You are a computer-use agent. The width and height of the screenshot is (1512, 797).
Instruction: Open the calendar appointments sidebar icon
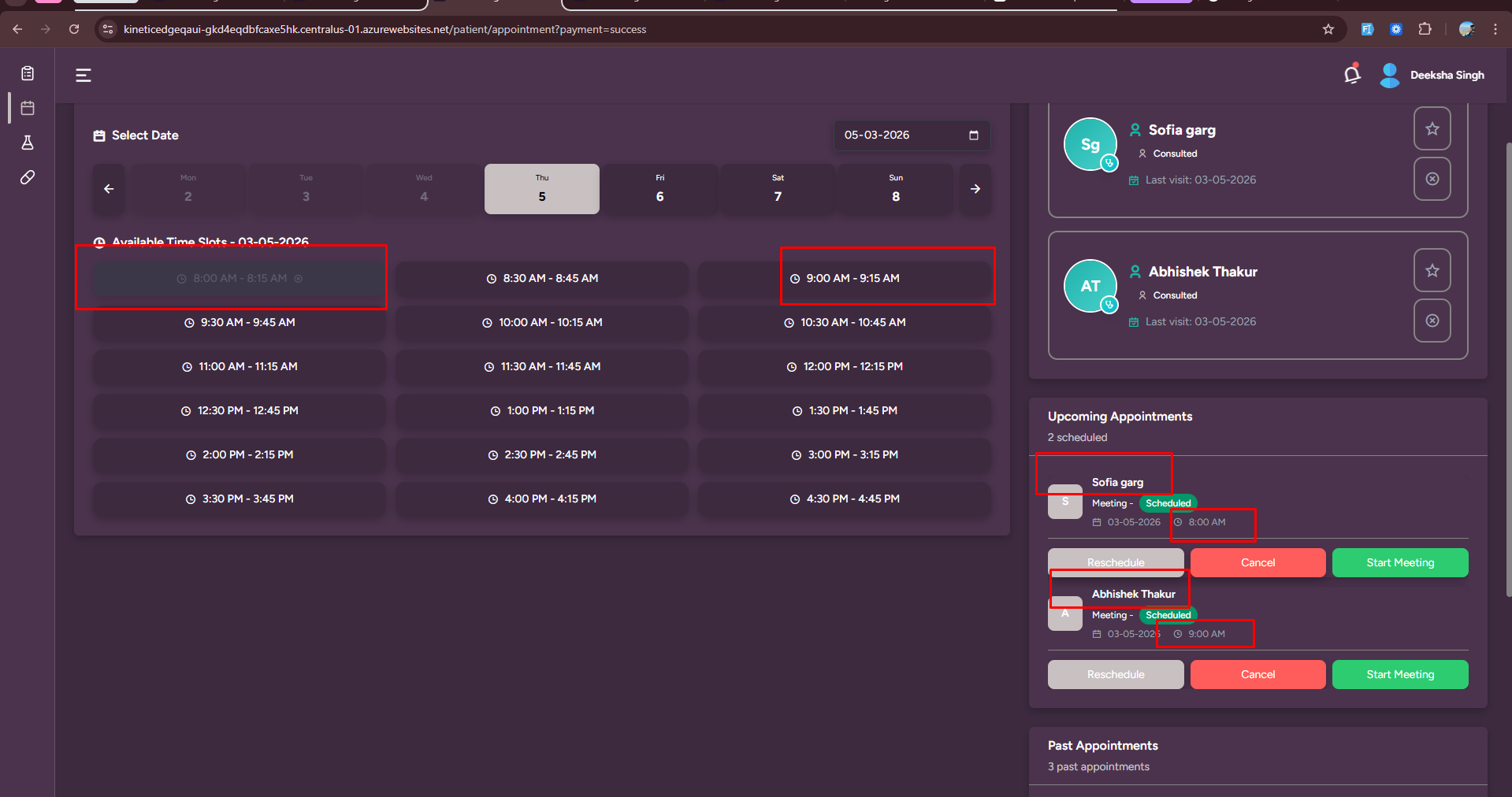click(x=28, y=108)
